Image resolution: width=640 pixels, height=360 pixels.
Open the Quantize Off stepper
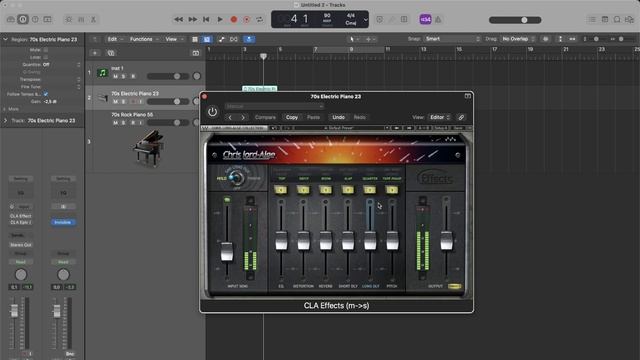coord(78,64)
